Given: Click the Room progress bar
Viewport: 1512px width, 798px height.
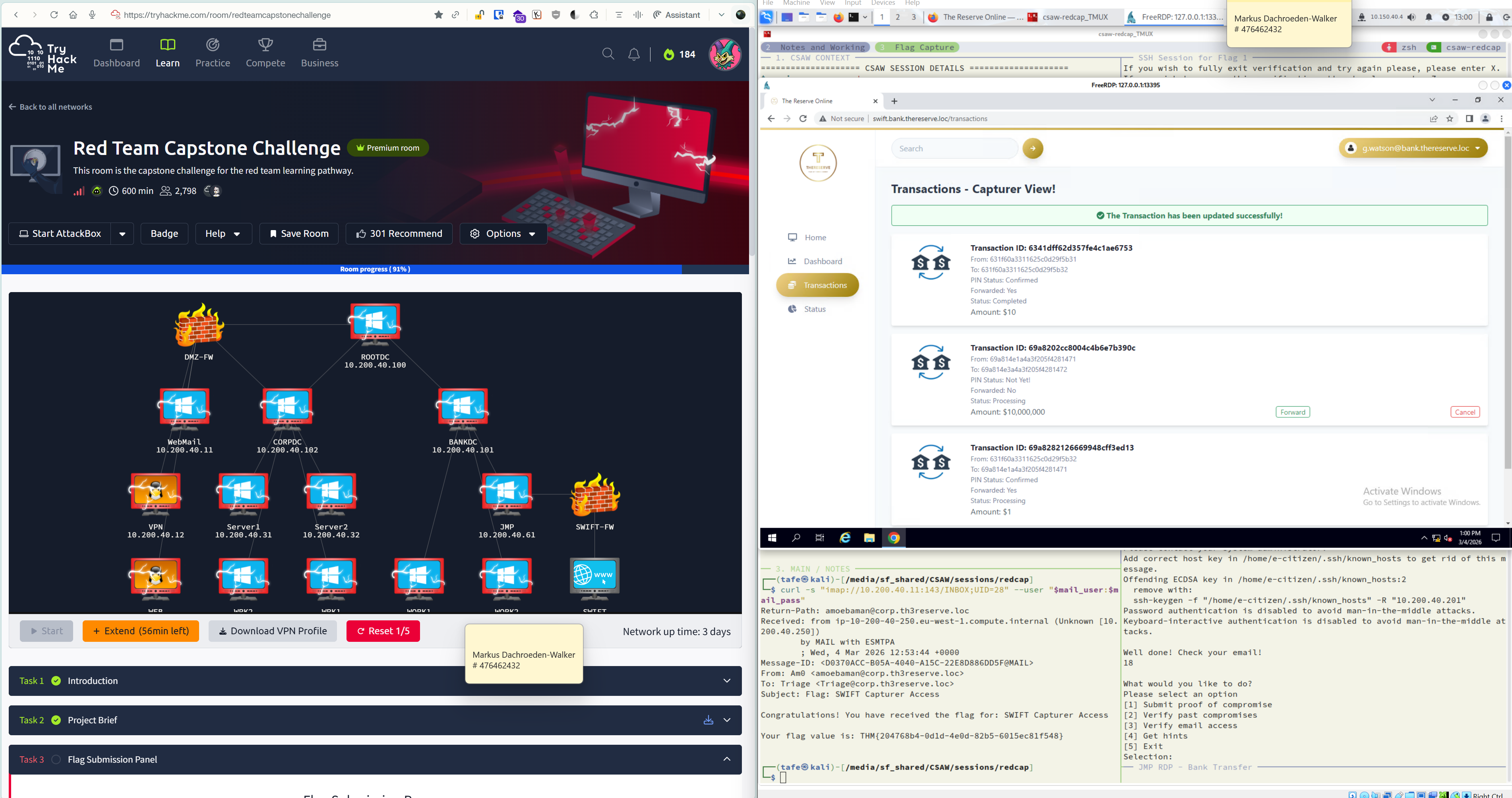Looking at the screenshot, I should tap(375, 269).
